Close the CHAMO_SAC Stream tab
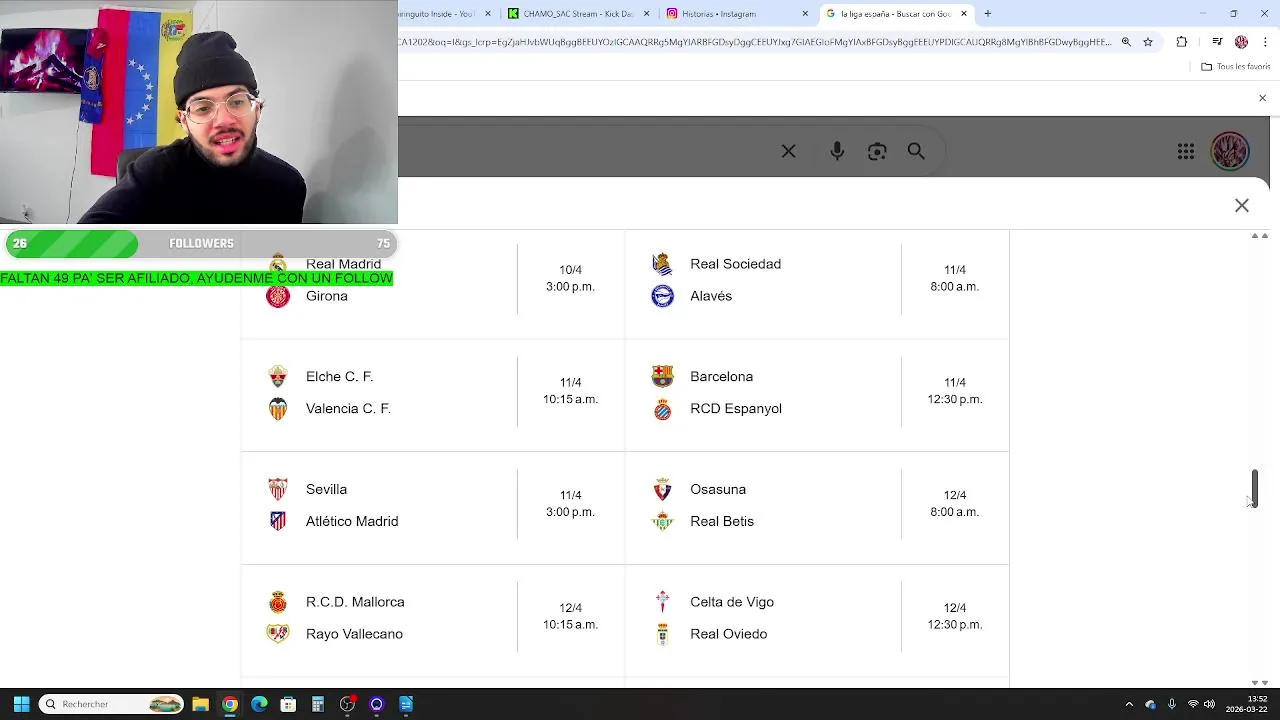Screen dimensions: 1280x720 point(647,14)
